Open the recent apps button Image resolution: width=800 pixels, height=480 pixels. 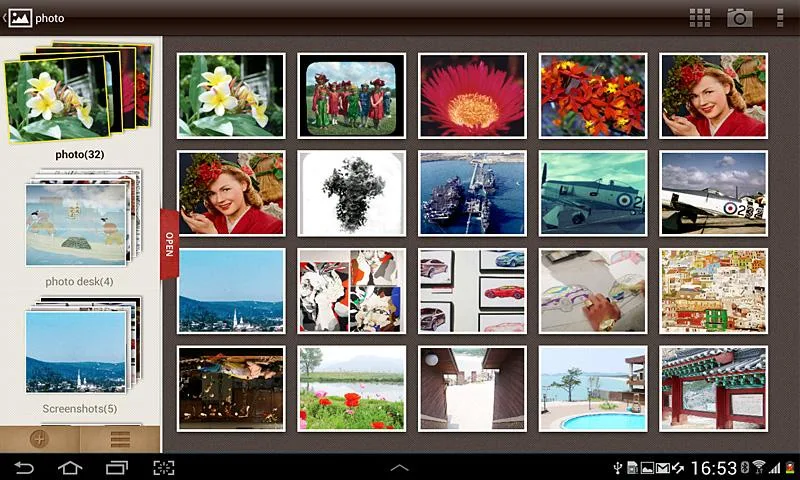coord(117,467)
